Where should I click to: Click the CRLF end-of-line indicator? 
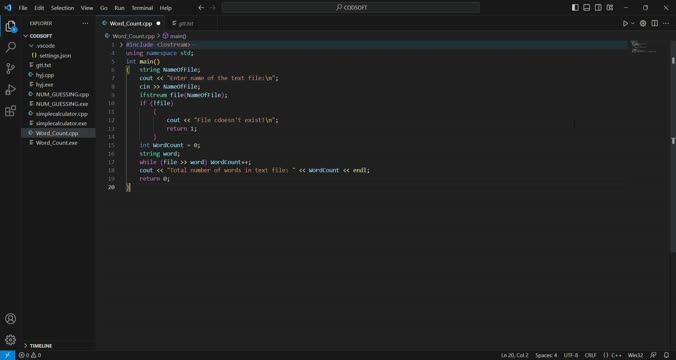point(591,355)
